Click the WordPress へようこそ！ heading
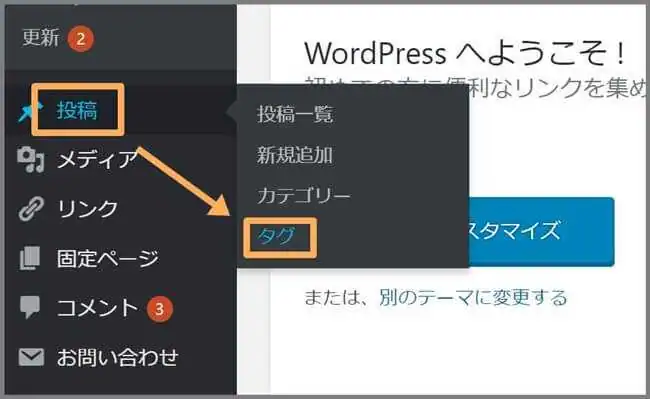 [x=465, y=53]
